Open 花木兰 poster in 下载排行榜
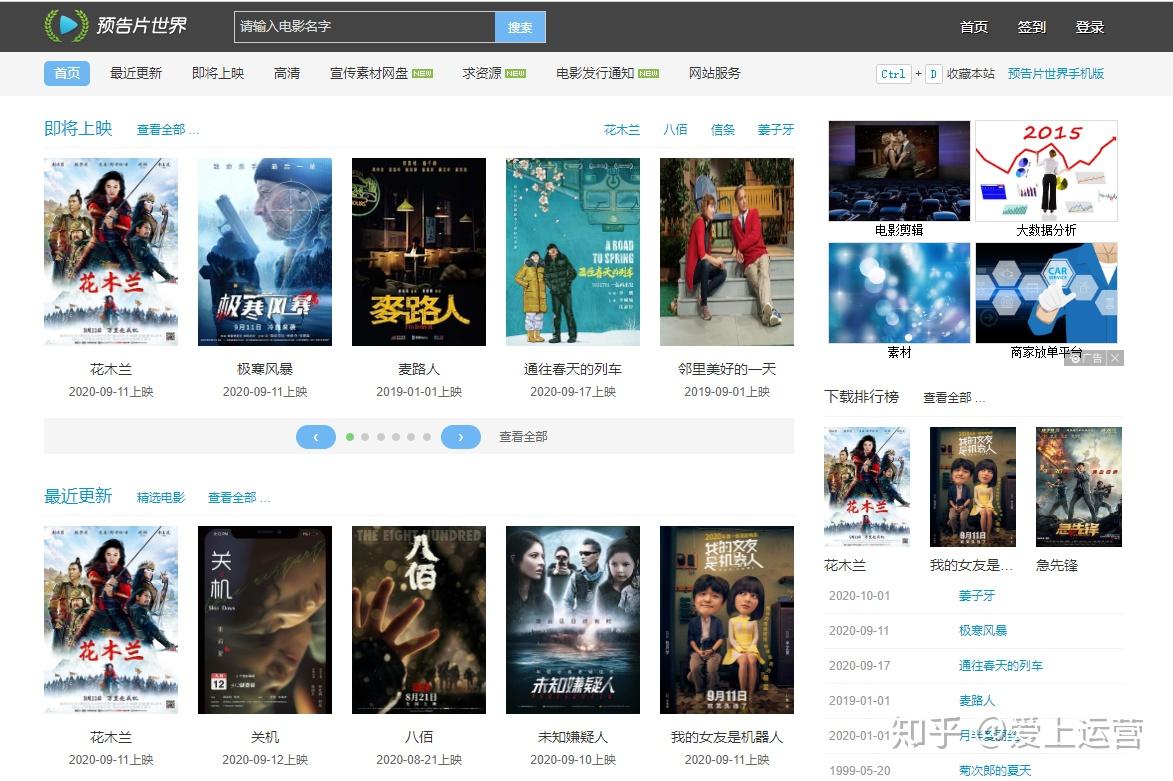 pyautogui.click(x=866, y=486)
